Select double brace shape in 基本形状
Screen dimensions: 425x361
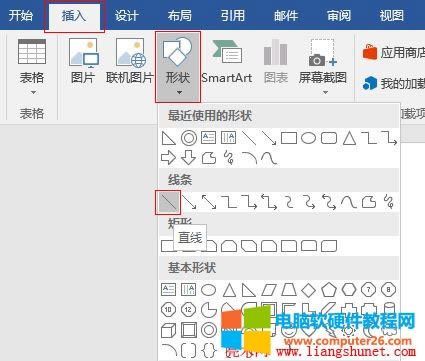(209, 350)
